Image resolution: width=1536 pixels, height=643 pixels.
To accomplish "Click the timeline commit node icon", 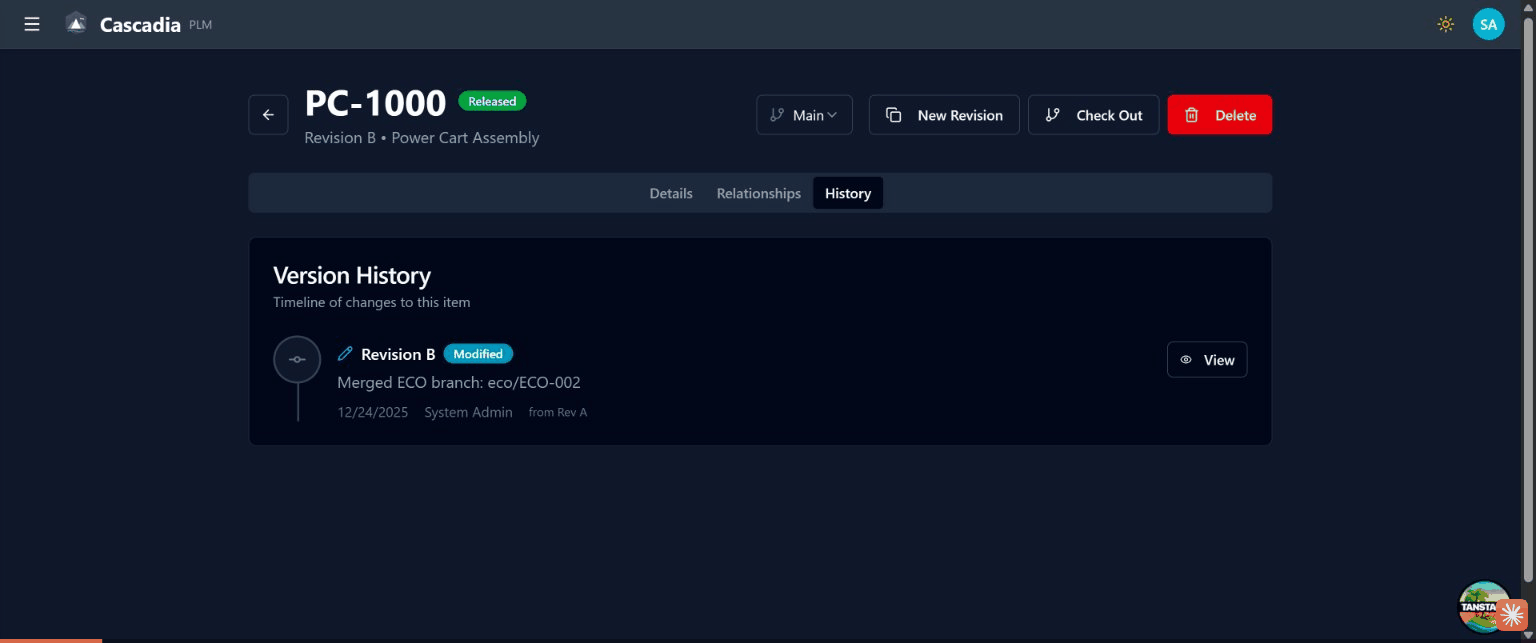I will coord(297,360).
